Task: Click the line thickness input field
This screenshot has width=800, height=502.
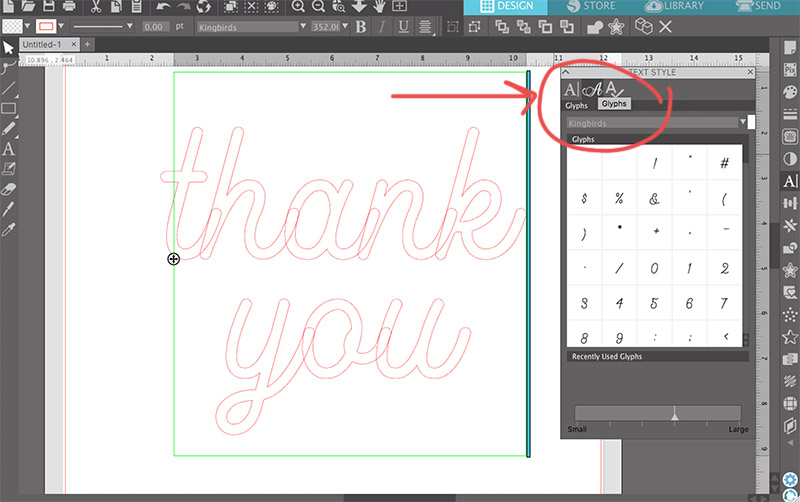Action: (x=155, y=27)
